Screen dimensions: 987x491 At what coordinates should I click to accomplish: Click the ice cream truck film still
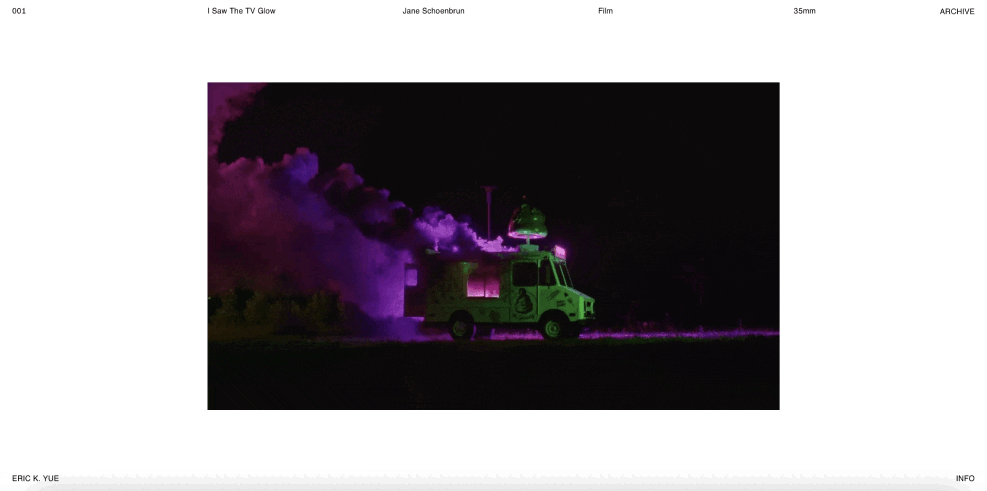(x=494, y=246)
